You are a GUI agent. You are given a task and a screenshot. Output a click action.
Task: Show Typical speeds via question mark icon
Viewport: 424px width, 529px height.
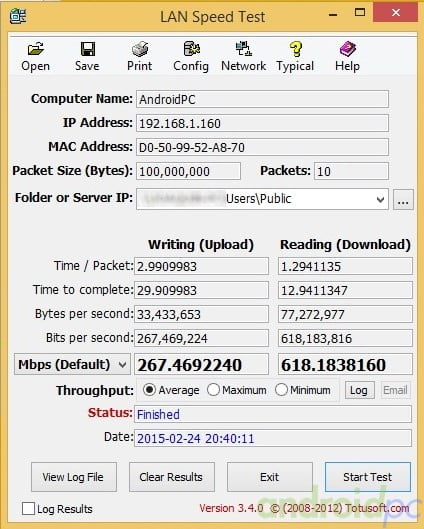(295, 56)
